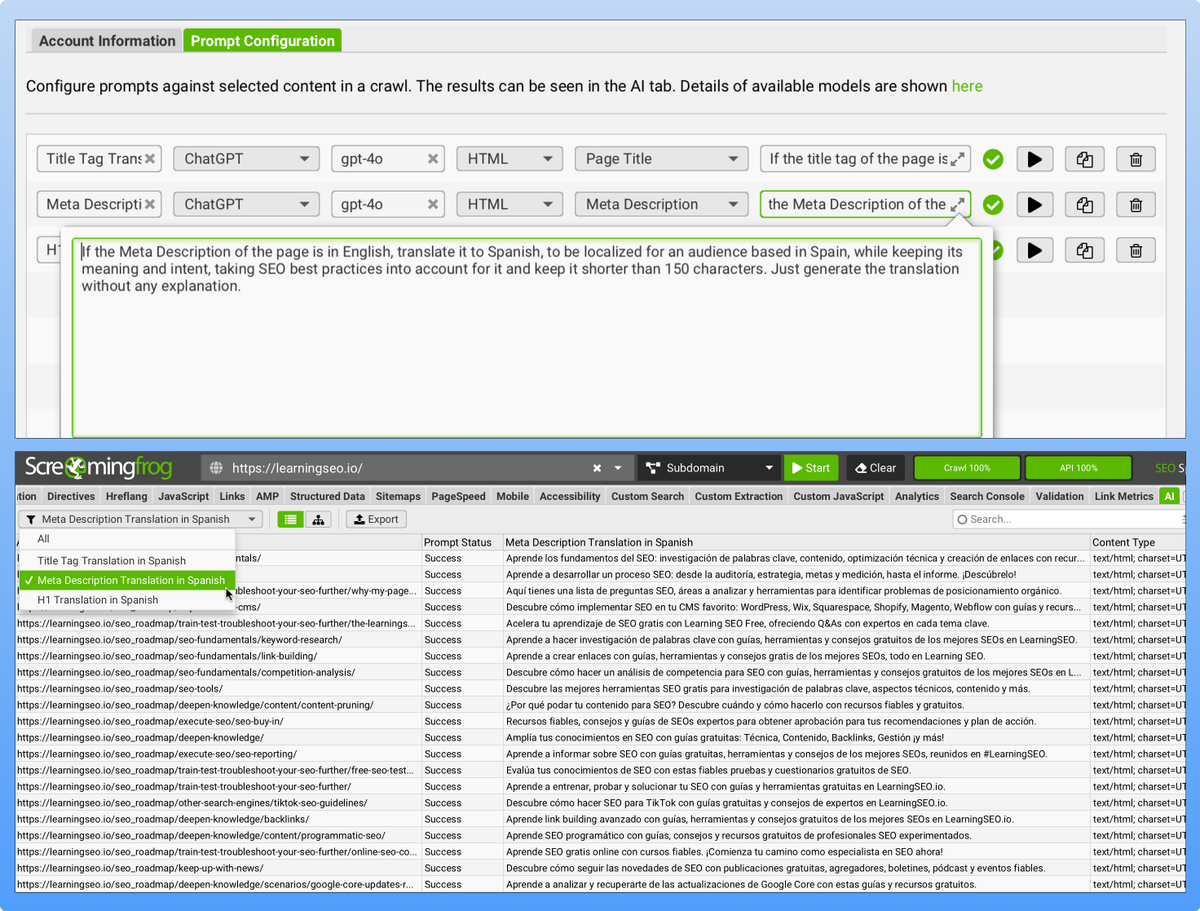Follow the 'here' models details link
The image size is (1200, 911).
click(x=966, y=86)
